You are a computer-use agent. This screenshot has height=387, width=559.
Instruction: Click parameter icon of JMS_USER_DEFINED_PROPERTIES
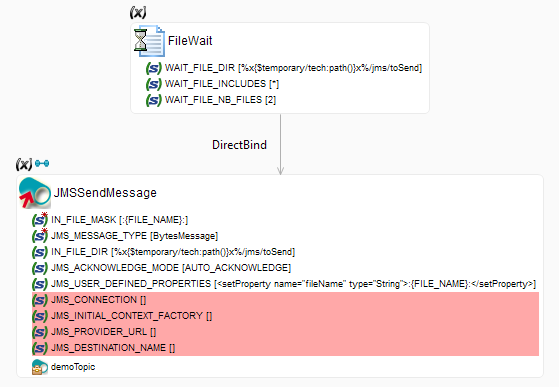click(40, 284)
